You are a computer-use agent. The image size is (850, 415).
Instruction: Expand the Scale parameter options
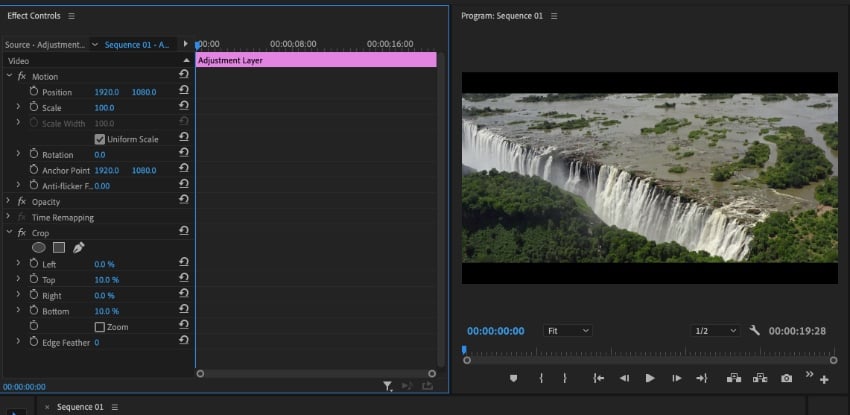tap(18, 107)
